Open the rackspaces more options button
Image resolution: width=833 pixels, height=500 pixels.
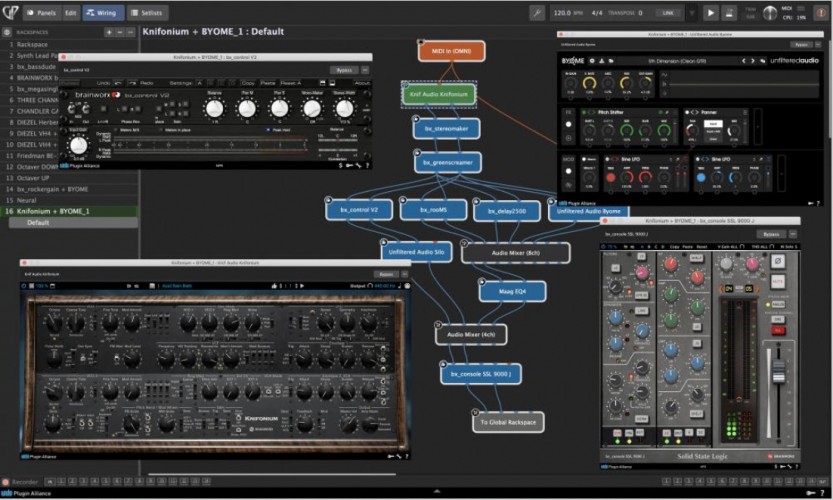(x=130, y=32)
